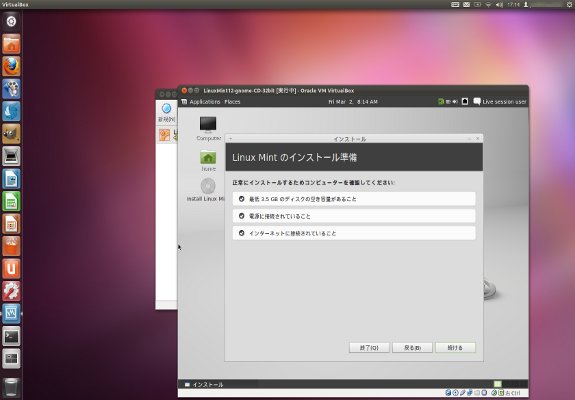Click the 電源に接続されていること row
Screen dimensions: 575x400
coord(354,216)
